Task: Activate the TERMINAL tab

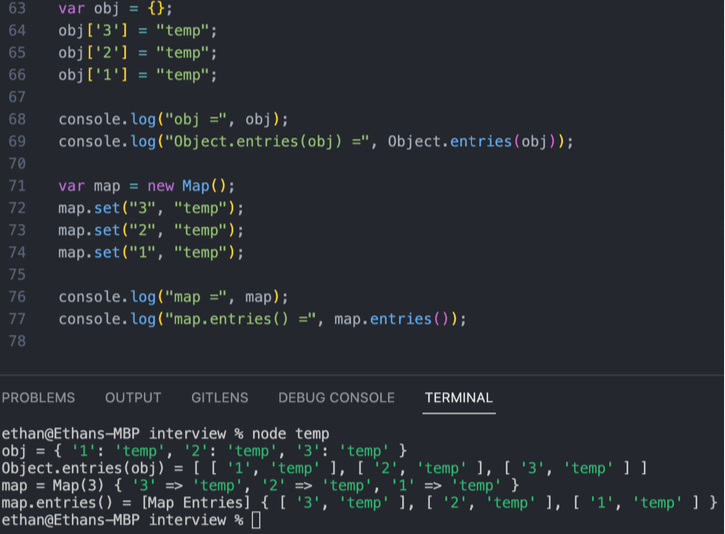Action: (x=459, y=398)
